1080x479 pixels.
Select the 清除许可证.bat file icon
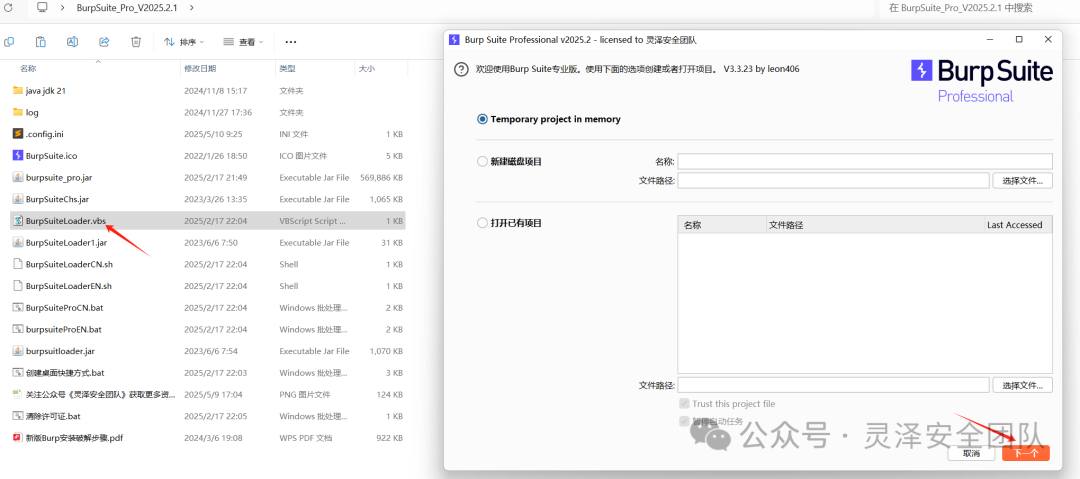pos(18,416)
